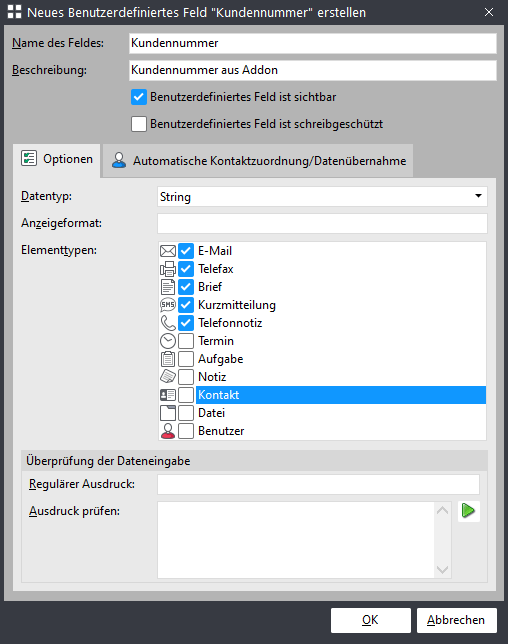Click the SMS Kurzmitteilung icon
Image resolution: width=508 pixels, height=644 pixels.
168,305
